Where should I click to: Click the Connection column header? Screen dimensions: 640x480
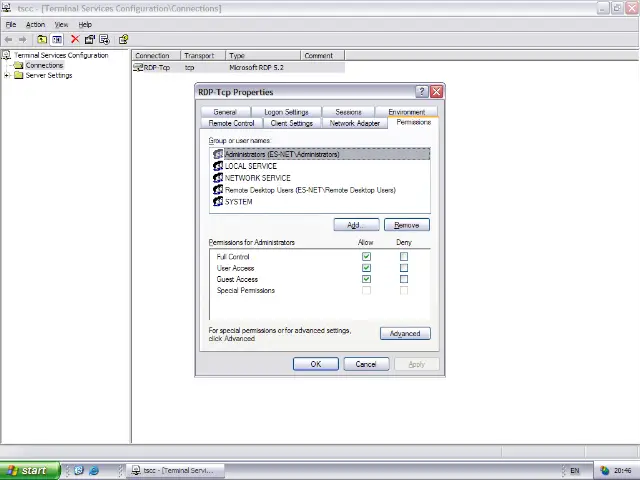156,56
